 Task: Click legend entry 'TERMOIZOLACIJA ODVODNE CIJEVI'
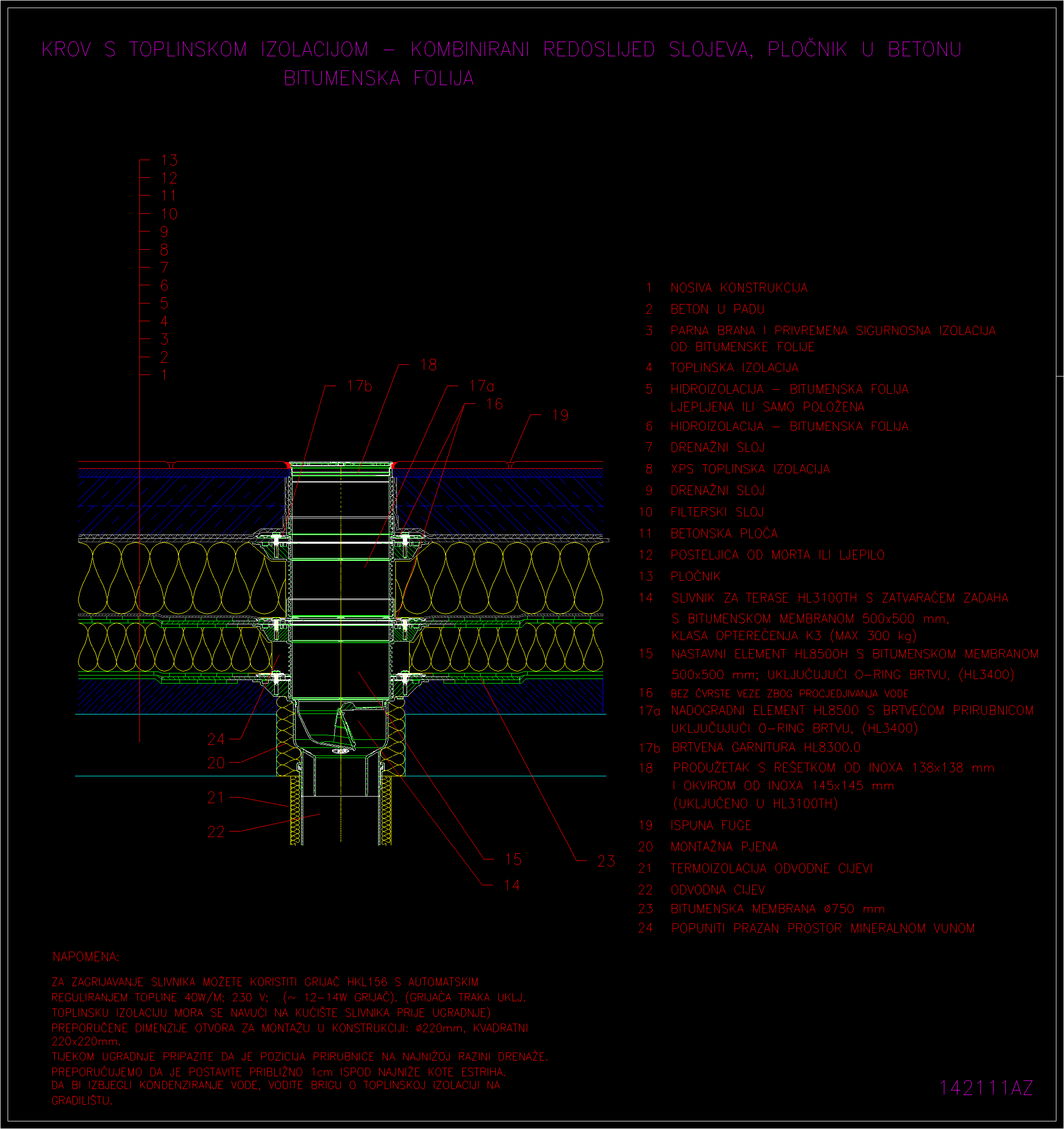(771, 869)
